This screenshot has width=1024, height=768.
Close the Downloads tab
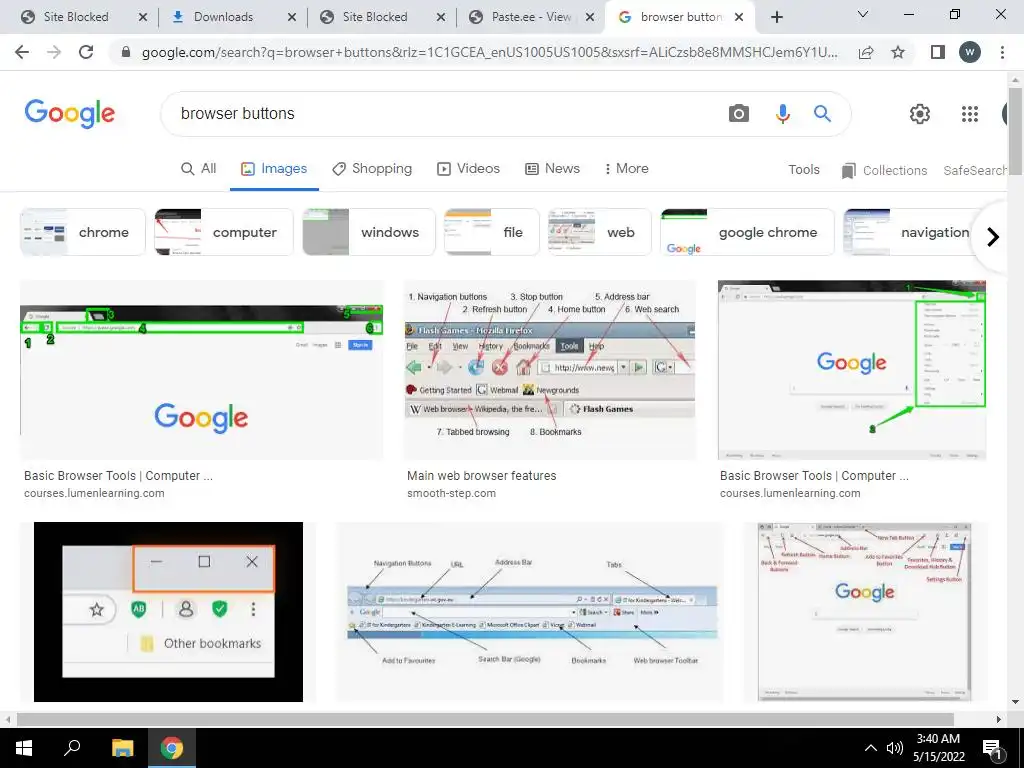click(x=292, y=18)
